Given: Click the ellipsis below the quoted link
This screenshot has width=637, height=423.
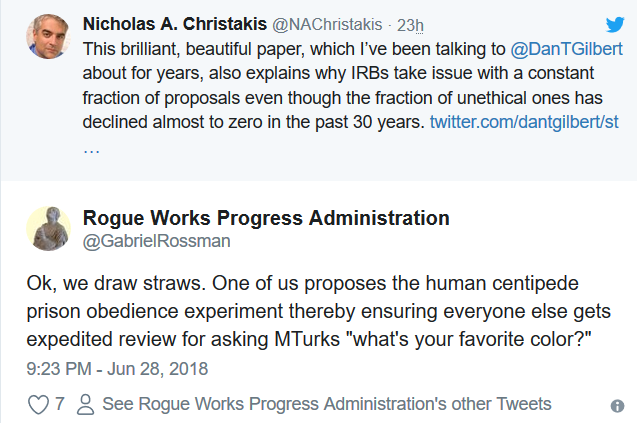Looking at the screenshot, I should click(91, 146).
